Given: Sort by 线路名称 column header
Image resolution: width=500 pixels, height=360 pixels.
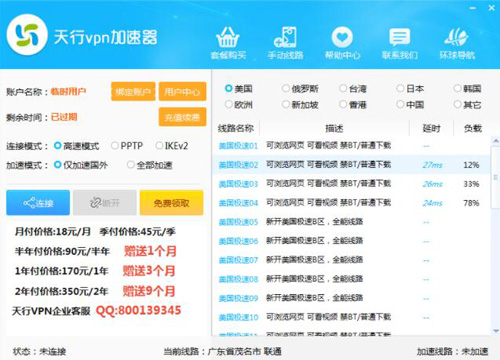Looking at the screenshot, I should pos(236,128).
